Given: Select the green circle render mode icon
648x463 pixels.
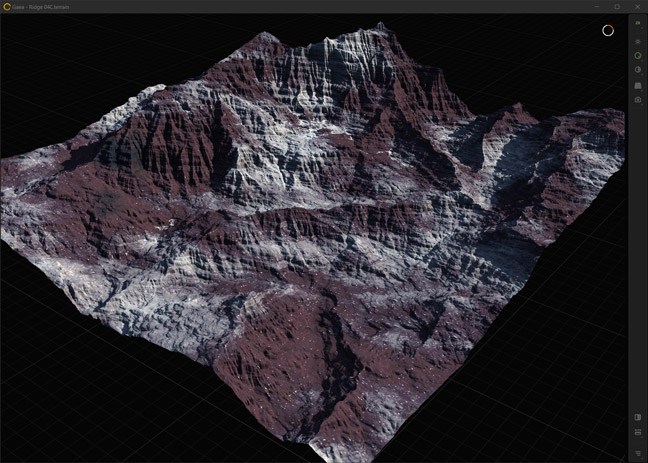Looking at the screenshot, I should [x=638, y=55].
